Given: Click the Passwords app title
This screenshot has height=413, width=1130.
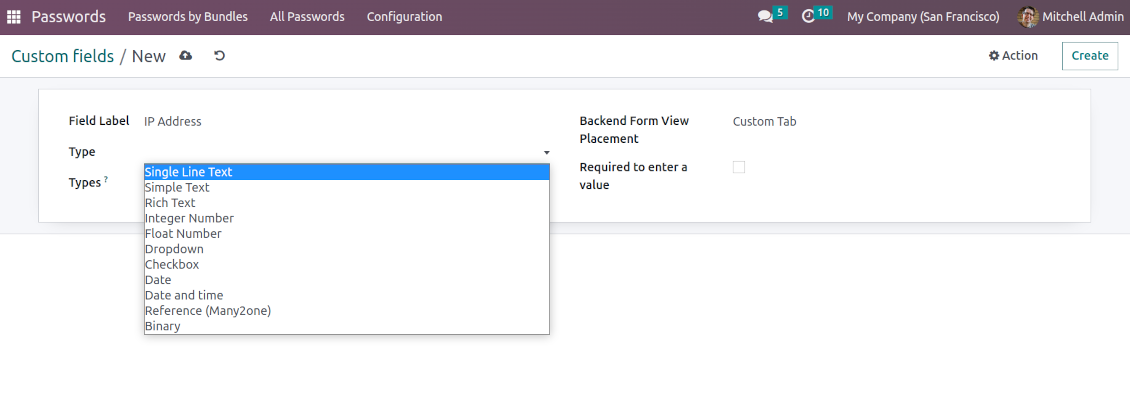Looking at the screenshot, I should click(x=68, y=17).
